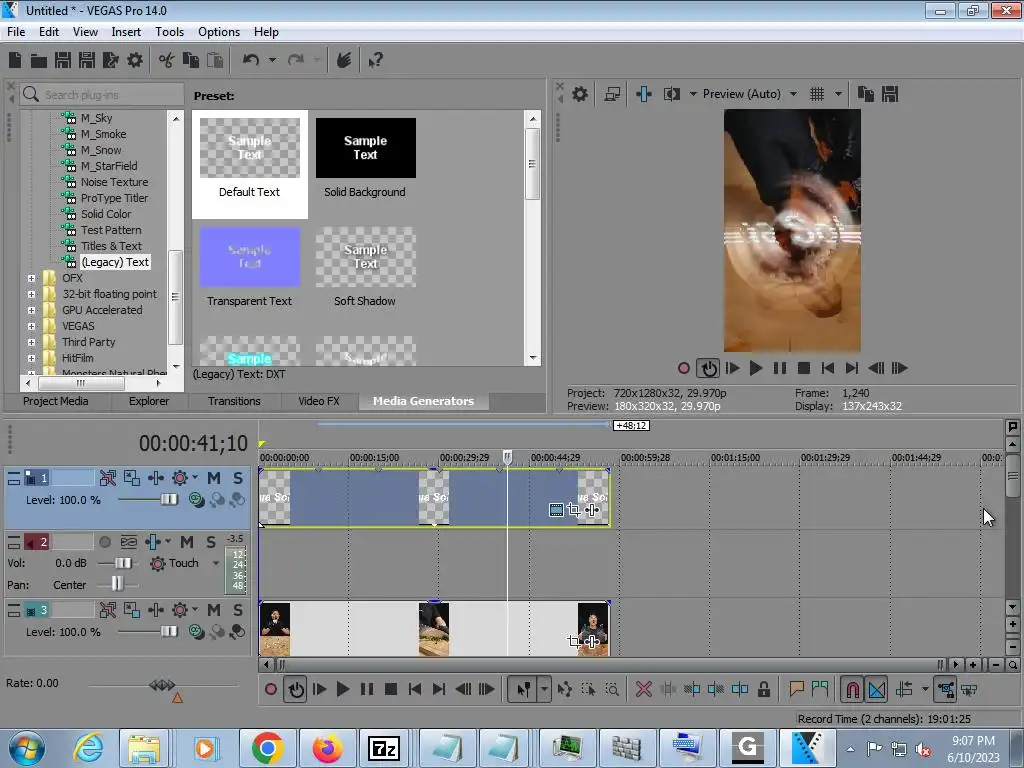The width and height of the screenshot is (1024, 768).
Task: Expand the HitFilm folder
Action: point(31,358)
